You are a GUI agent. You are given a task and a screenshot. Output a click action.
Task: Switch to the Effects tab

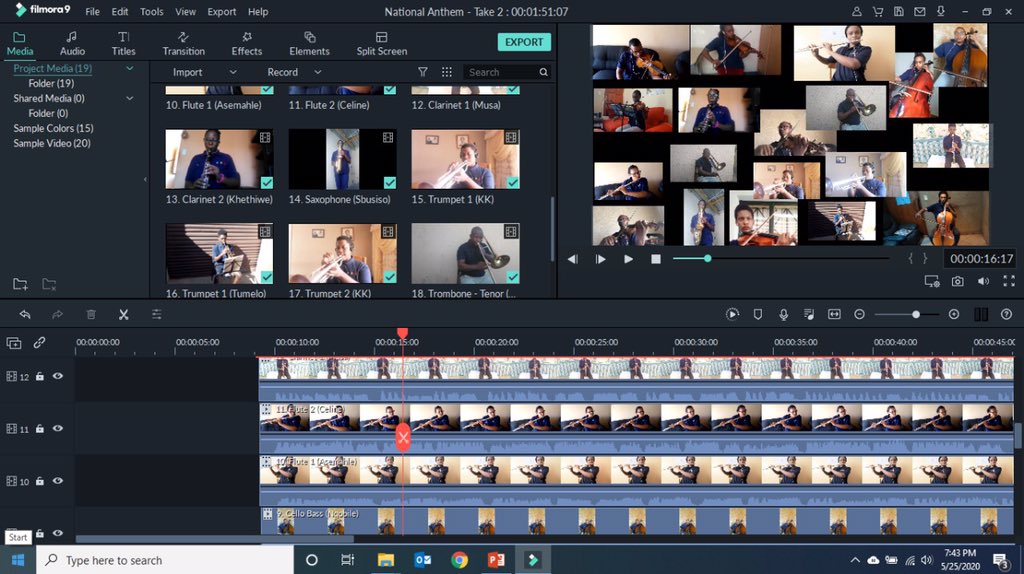click(x=246, y=43)
